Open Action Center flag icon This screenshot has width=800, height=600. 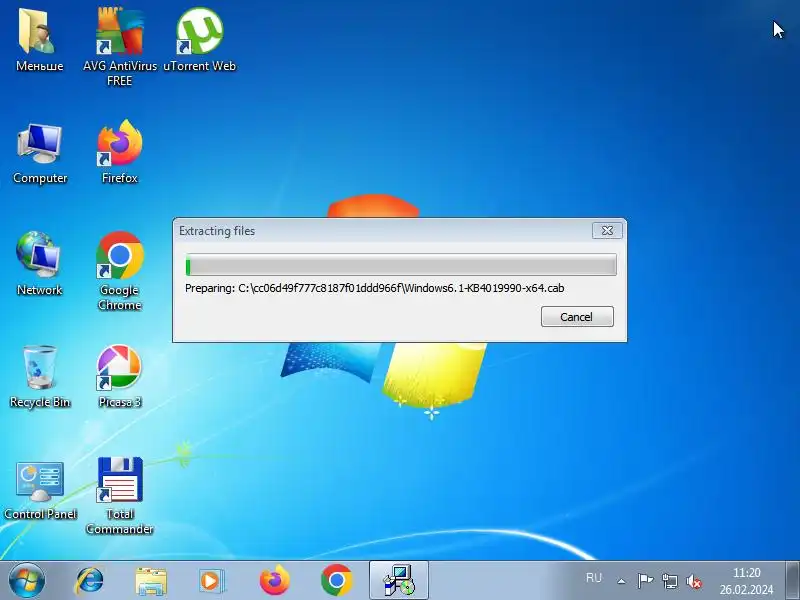click(645, 581)
